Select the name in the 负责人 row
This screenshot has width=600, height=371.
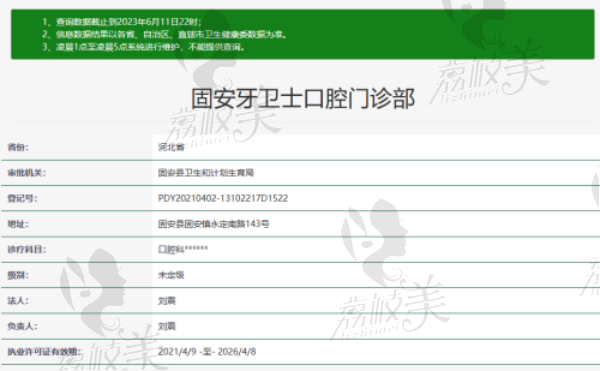click(x=167, y=326)
